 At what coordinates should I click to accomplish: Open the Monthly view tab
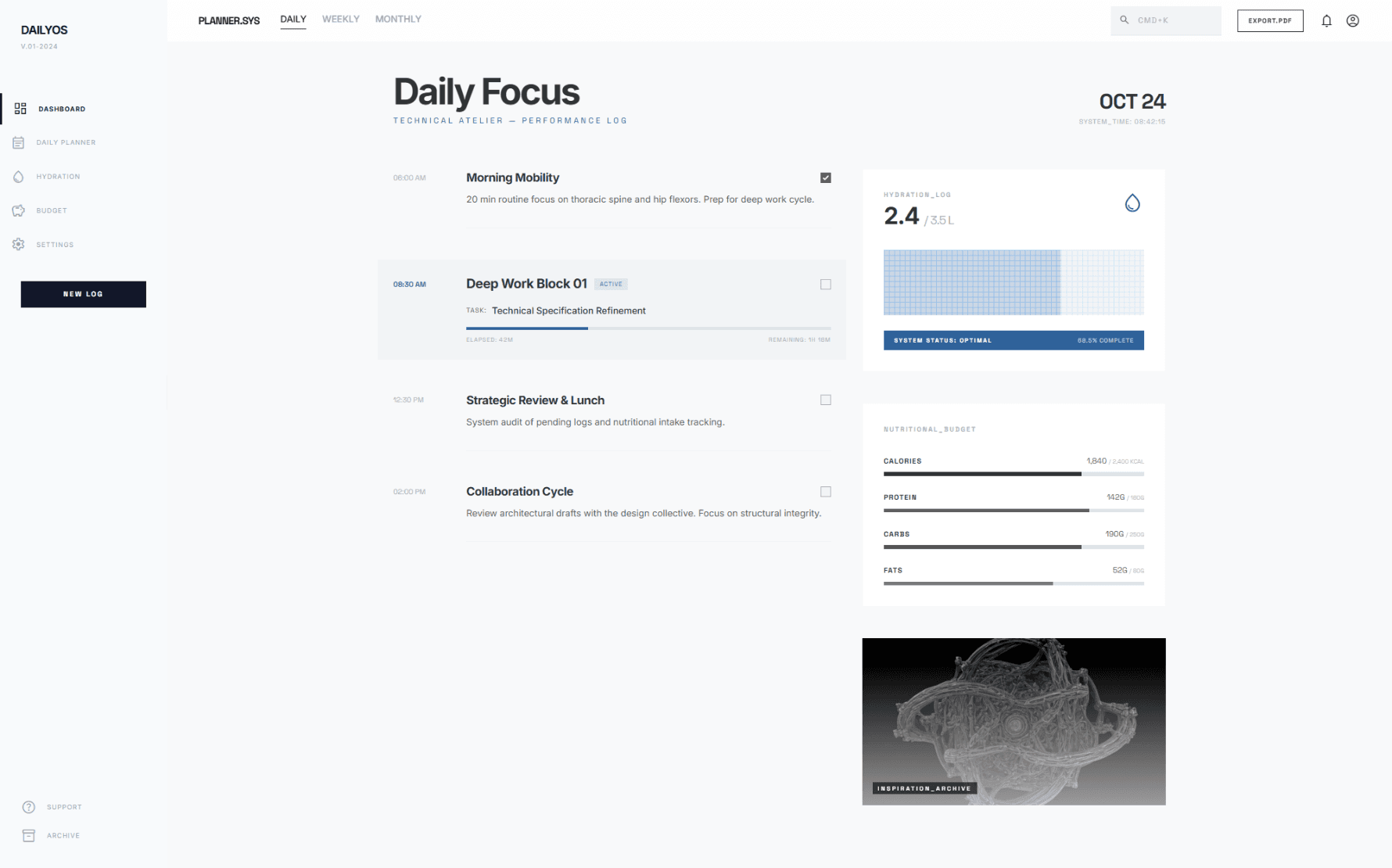(398, 19)
